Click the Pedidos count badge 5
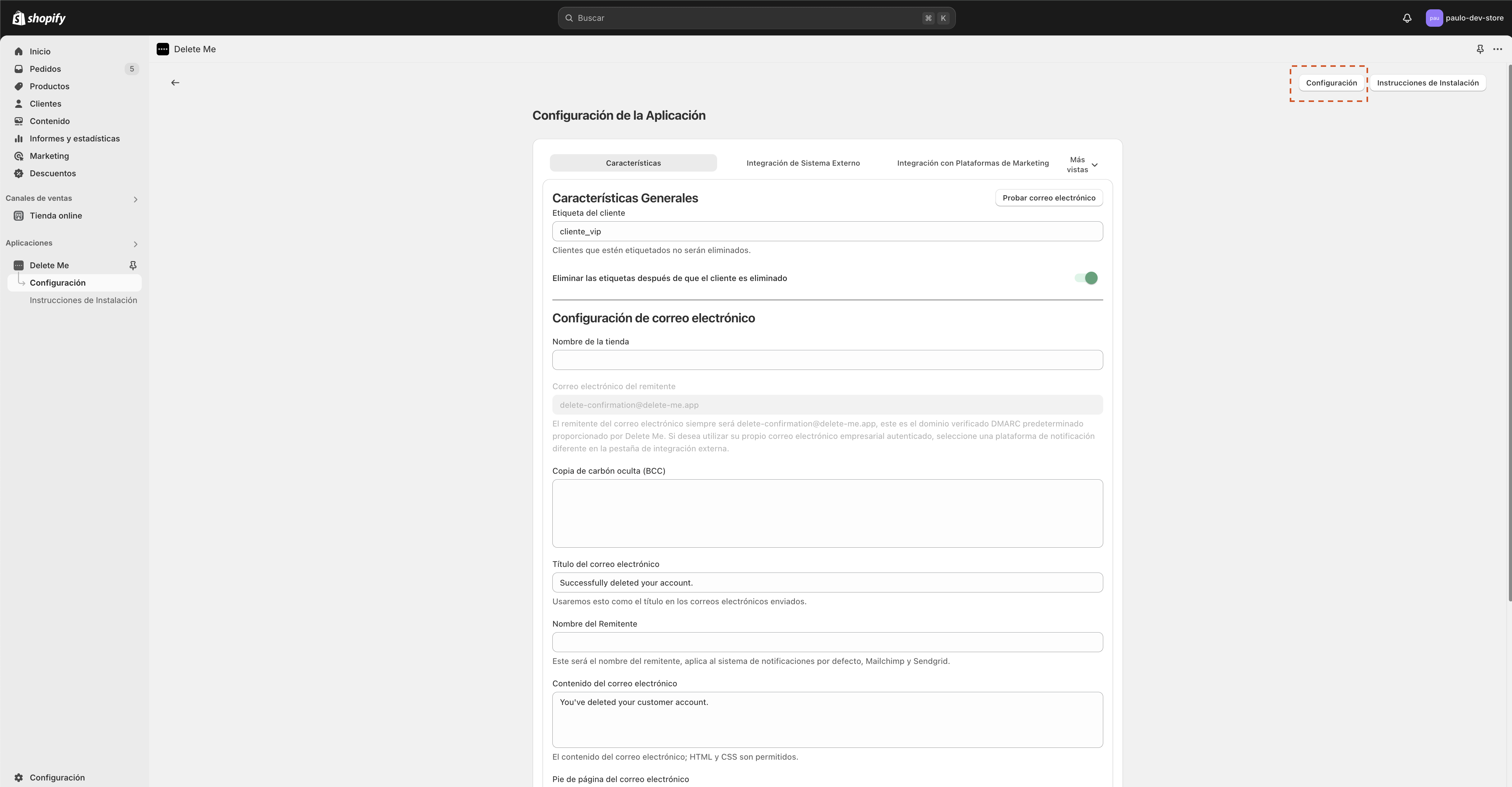1512x787 pixels. 131,69
